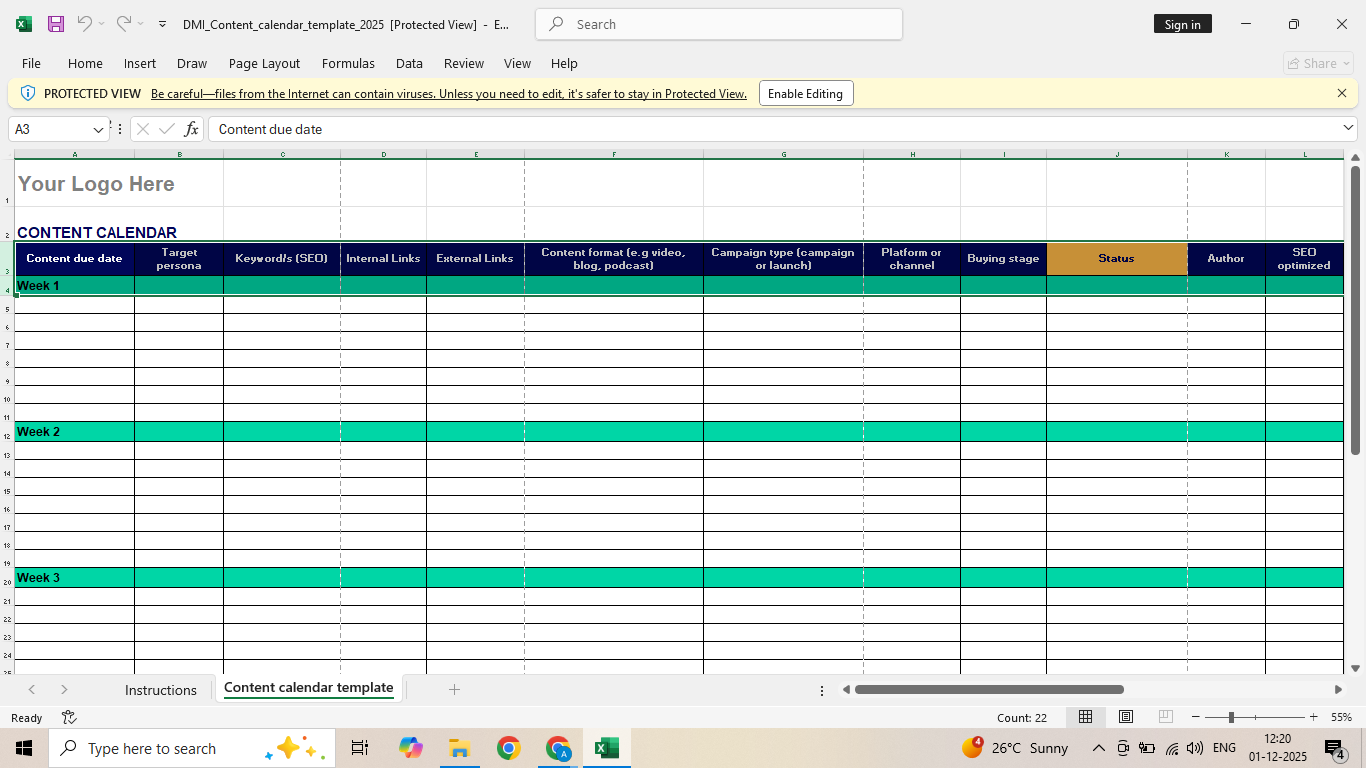Click the Enable Editing button
1366x768 pixels.
click(x=806, y=93)
